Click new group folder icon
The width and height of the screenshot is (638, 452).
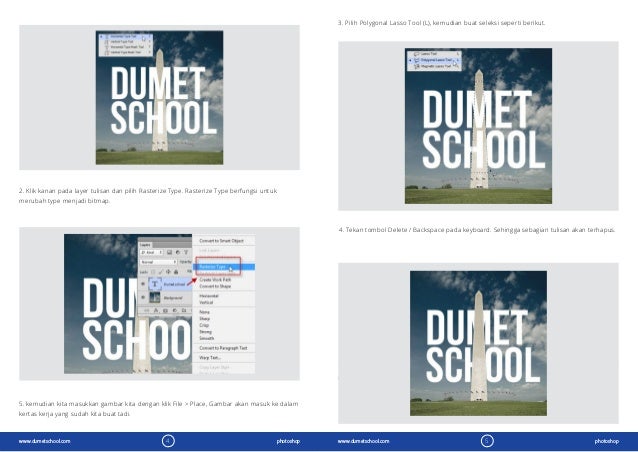tap(184, 310)
